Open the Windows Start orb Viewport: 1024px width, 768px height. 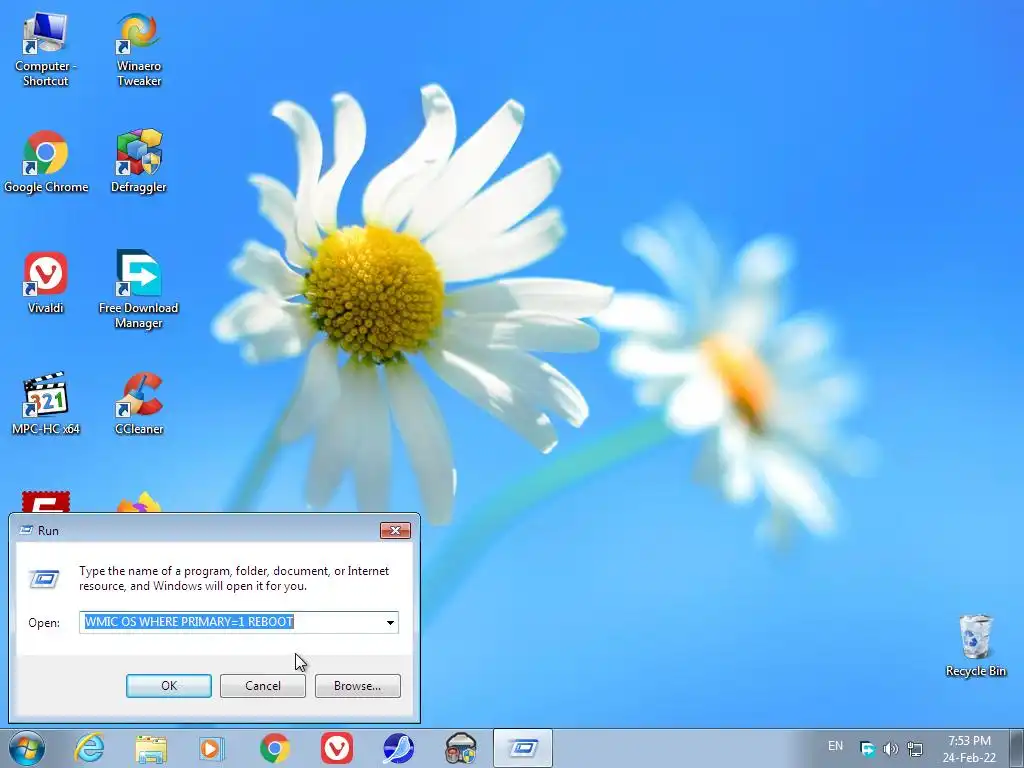[x=27, y=748]
